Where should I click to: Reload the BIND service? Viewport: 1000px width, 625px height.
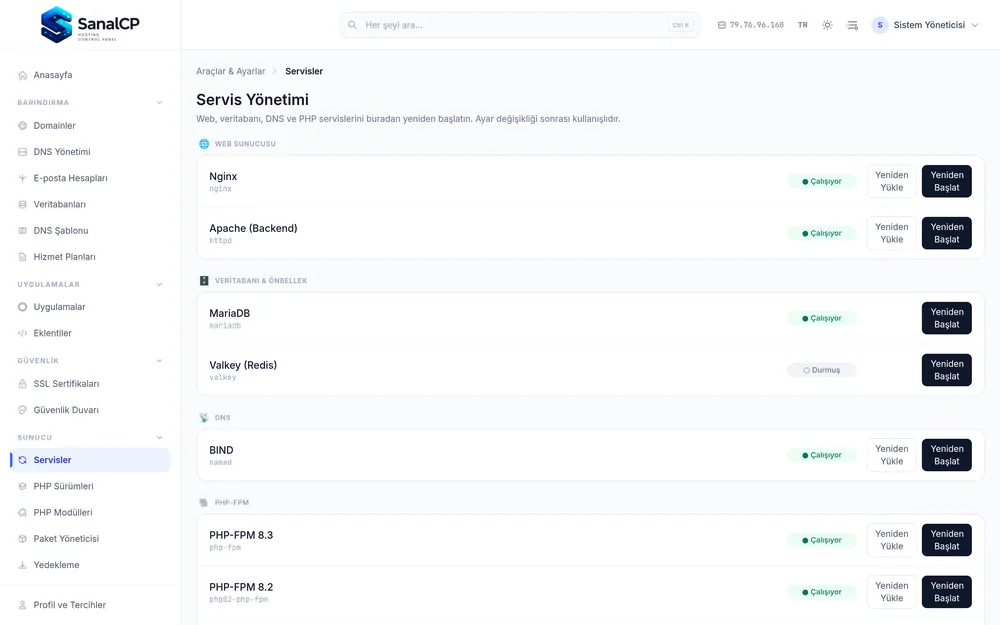pos(892,455)
